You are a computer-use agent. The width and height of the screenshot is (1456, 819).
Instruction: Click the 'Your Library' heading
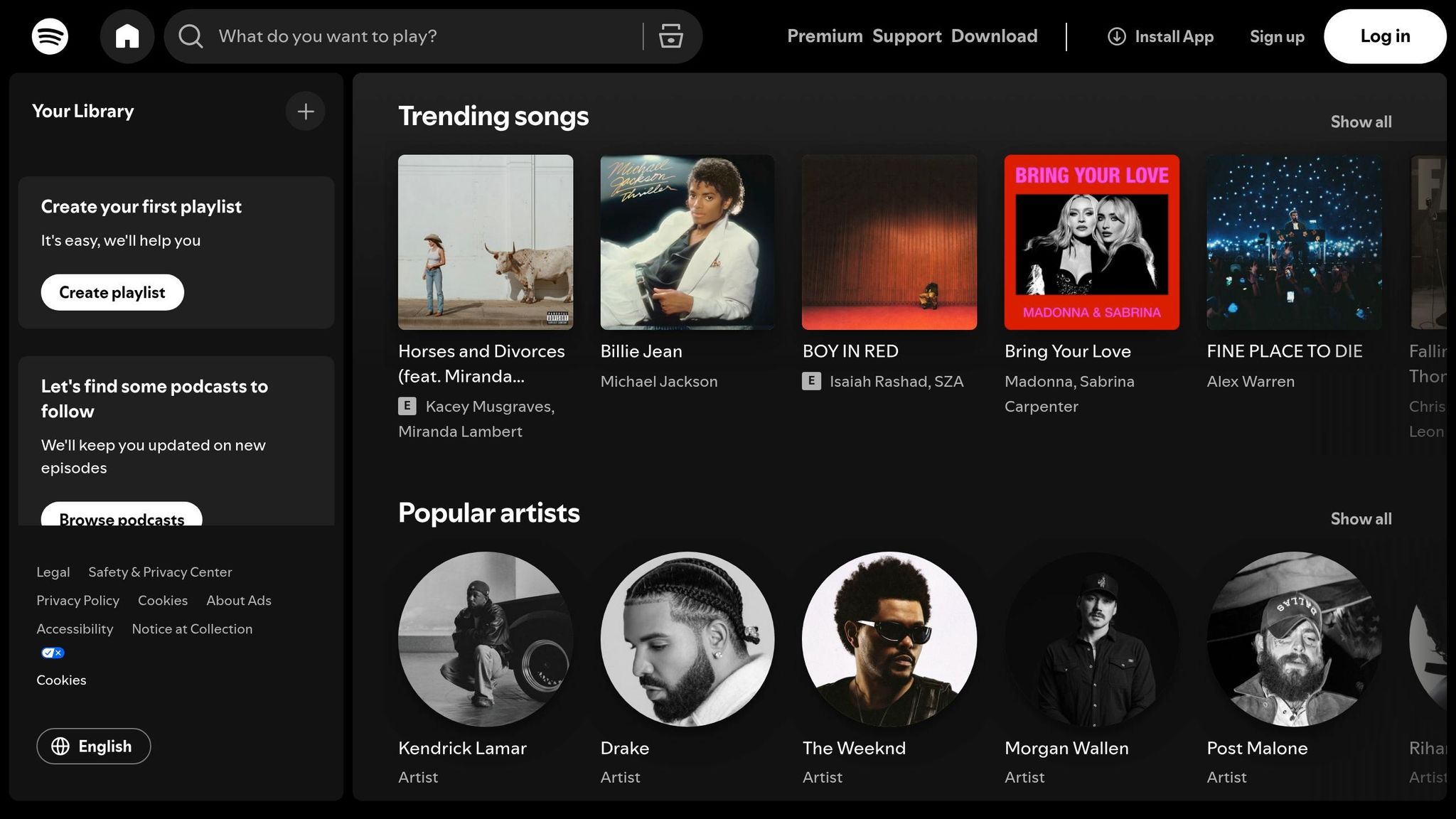coord(83,111)
